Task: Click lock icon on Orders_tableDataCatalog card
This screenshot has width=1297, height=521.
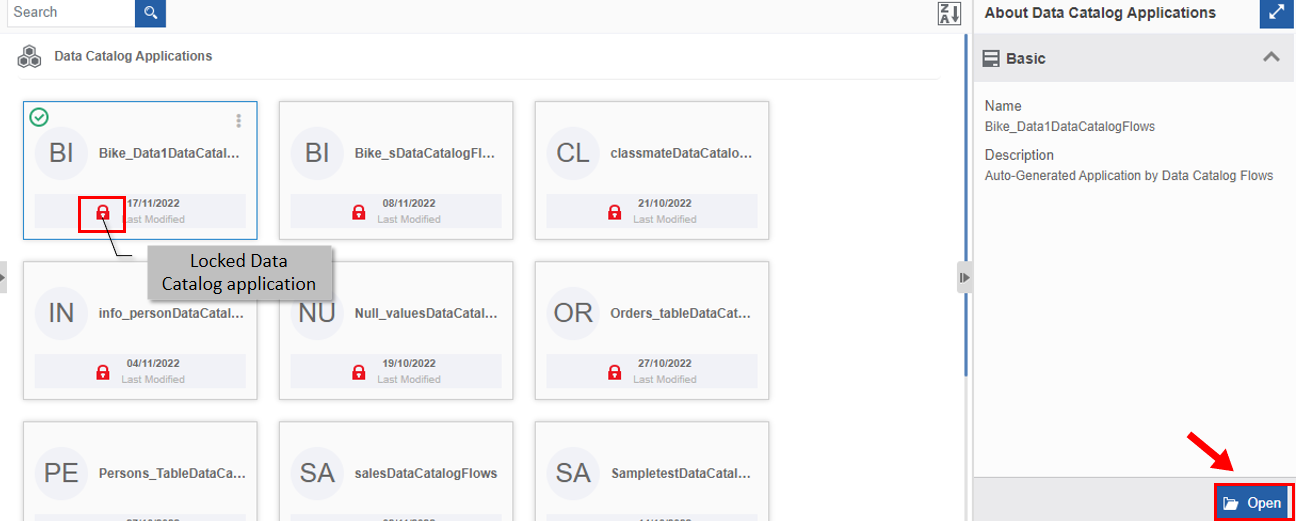Action: [x=615, y=372]
